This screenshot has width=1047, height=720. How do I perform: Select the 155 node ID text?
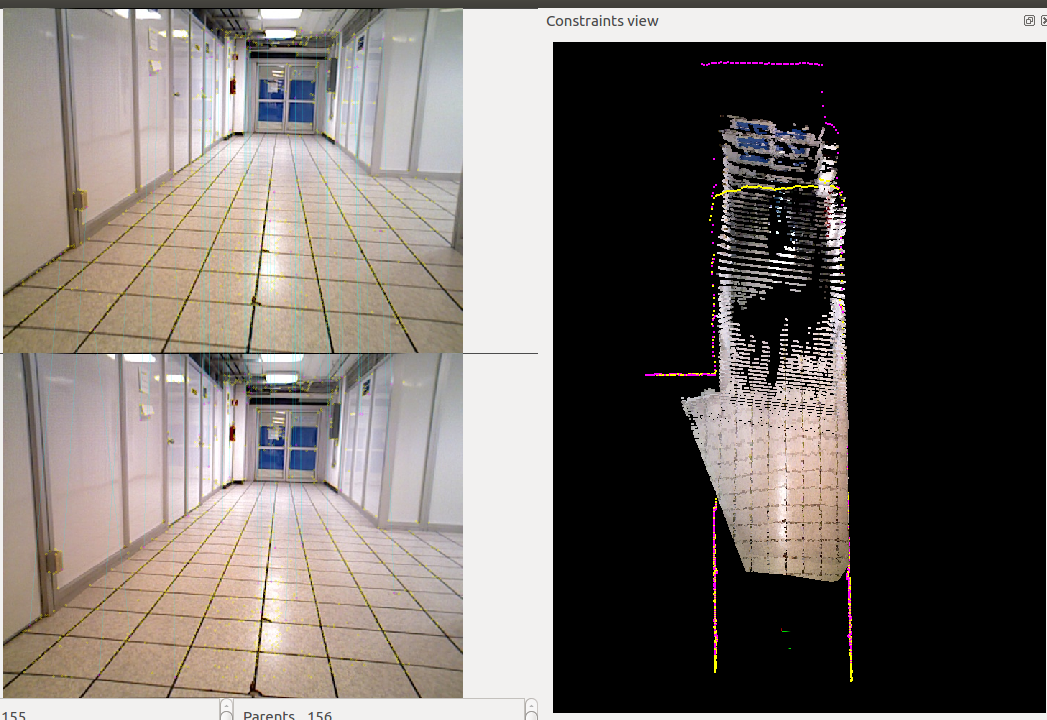(14, 715)
